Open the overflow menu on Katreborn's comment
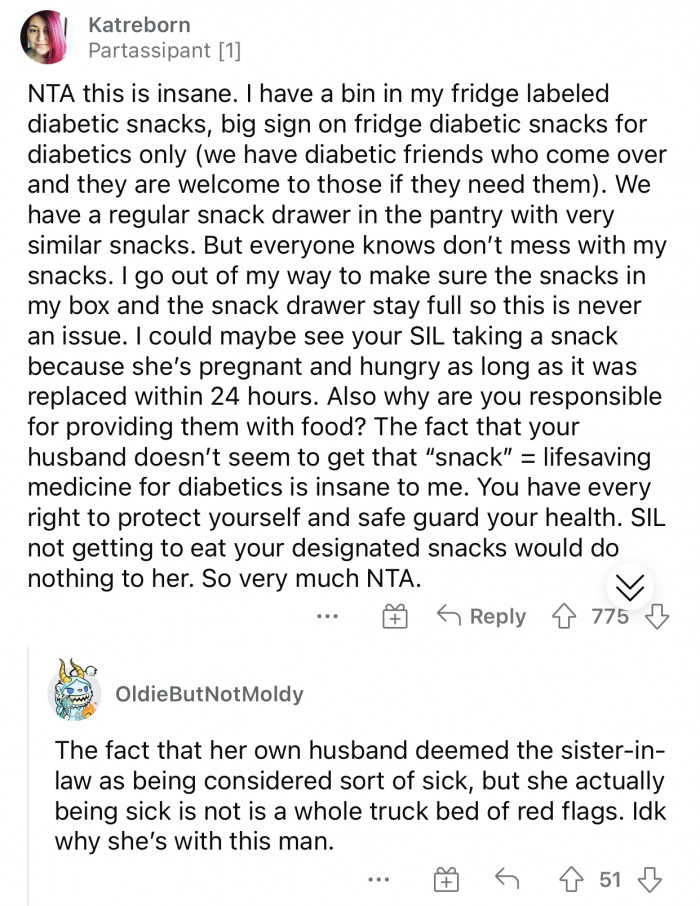The width and height of the screenshot is (700, 906). click(327, 617)
